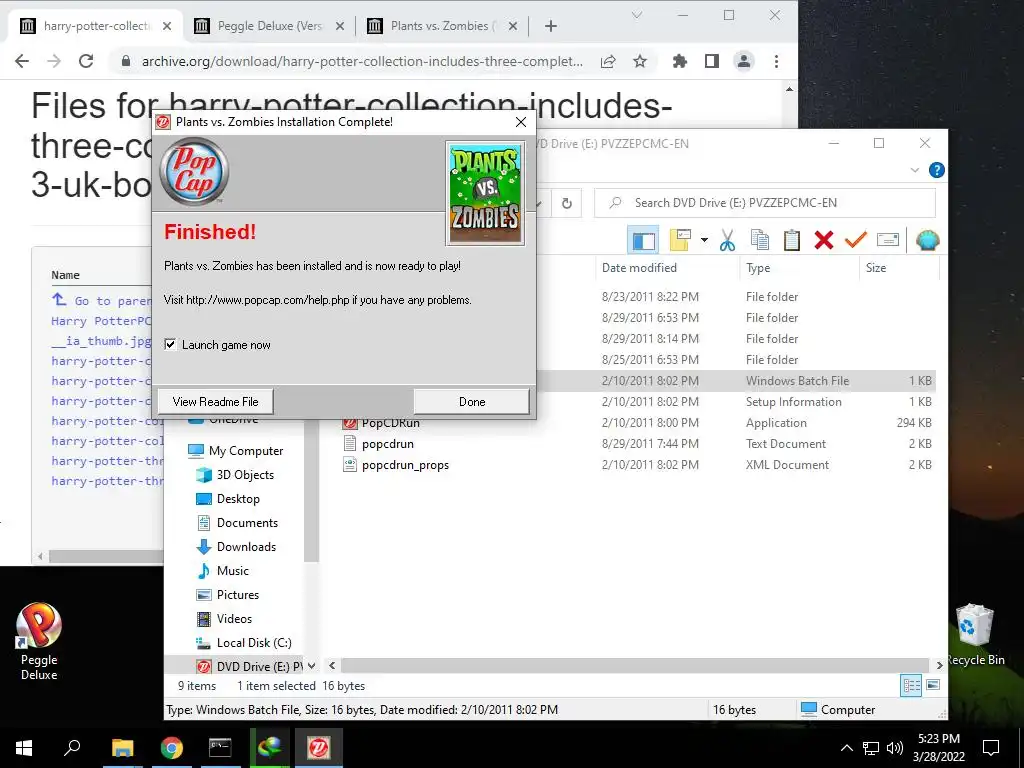Click the Cut scissors icon
The height and width of the screenshot is (768, 1024).
(727, 240)
